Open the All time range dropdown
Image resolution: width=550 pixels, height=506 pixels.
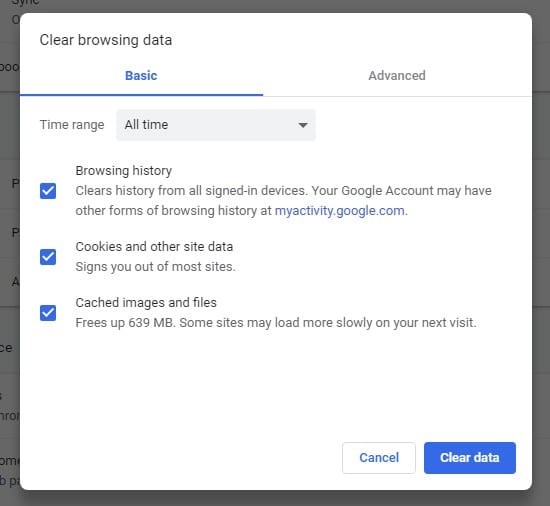coord(216,125)
